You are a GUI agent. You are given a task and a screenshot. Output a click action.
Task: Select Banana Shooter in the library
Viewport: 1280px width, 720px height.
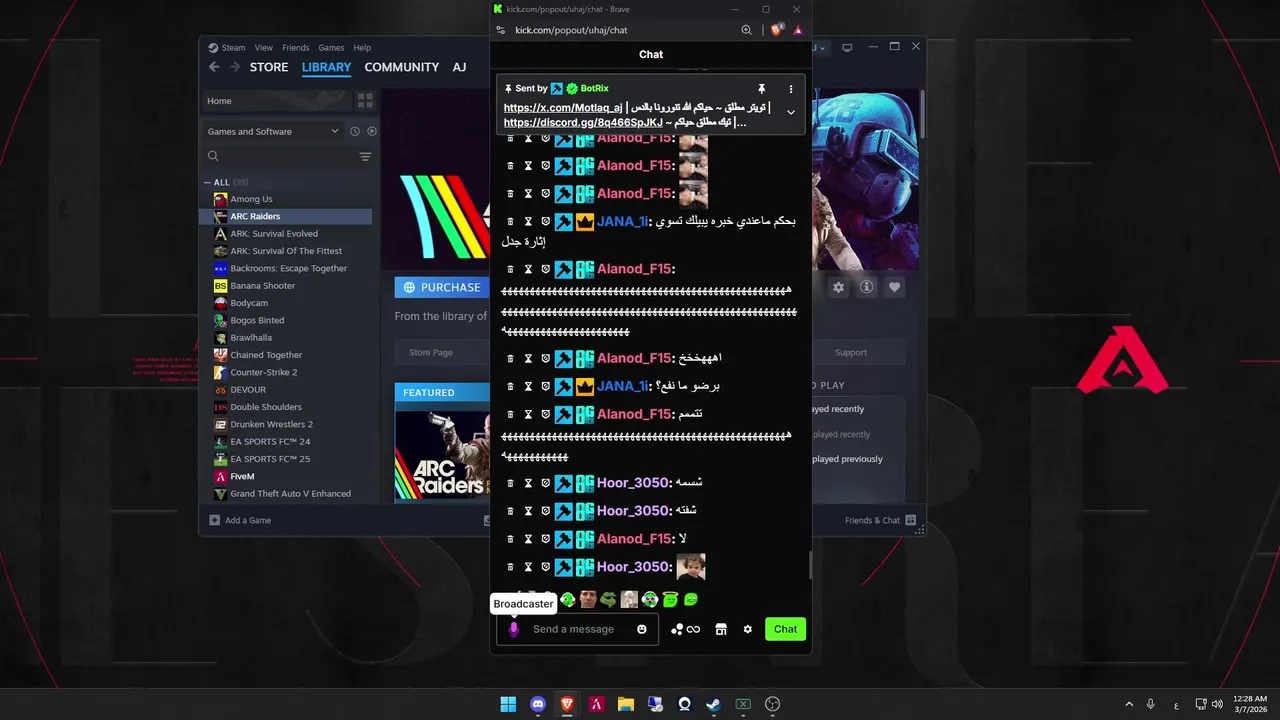pyautogui.click(x=288, y=286)
